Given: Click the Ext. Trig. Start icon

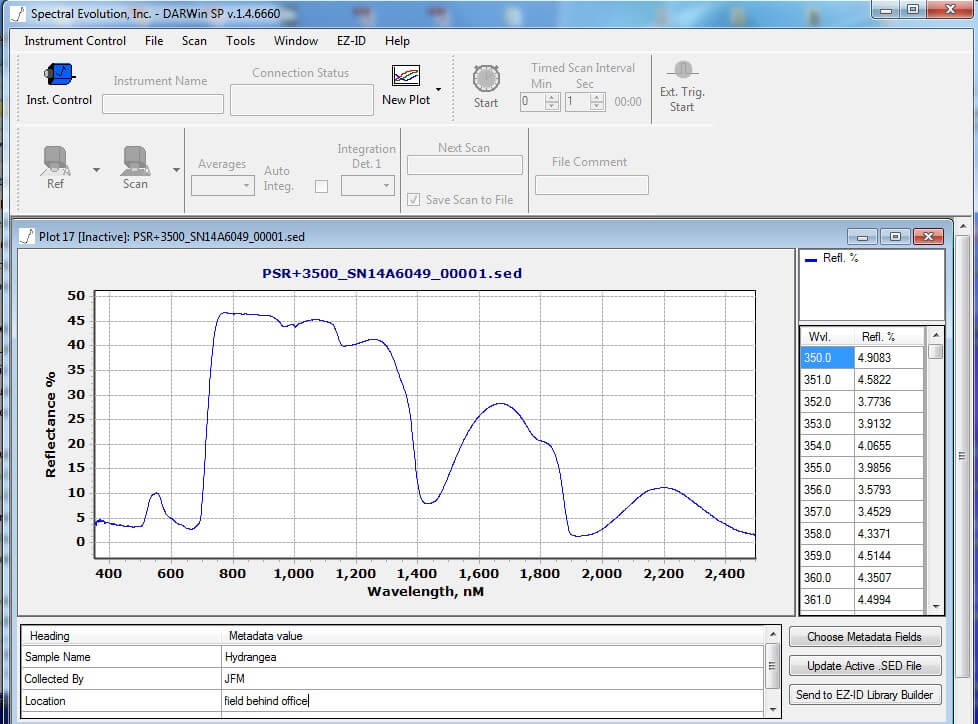Looking at the screenshot, I should (x=682, y=70).
